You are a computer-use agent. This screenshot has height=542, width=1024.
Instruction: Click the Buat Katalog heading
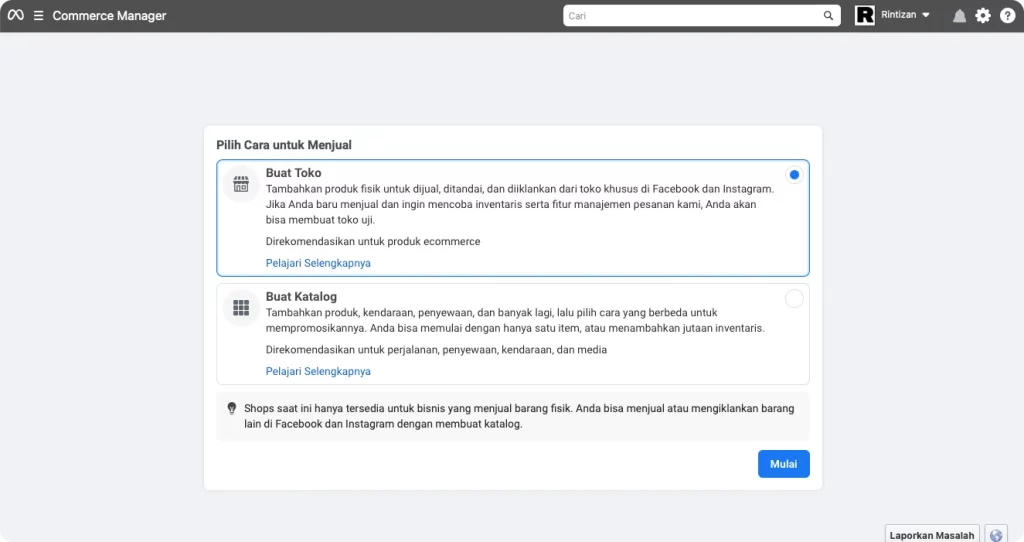(301, 296)
